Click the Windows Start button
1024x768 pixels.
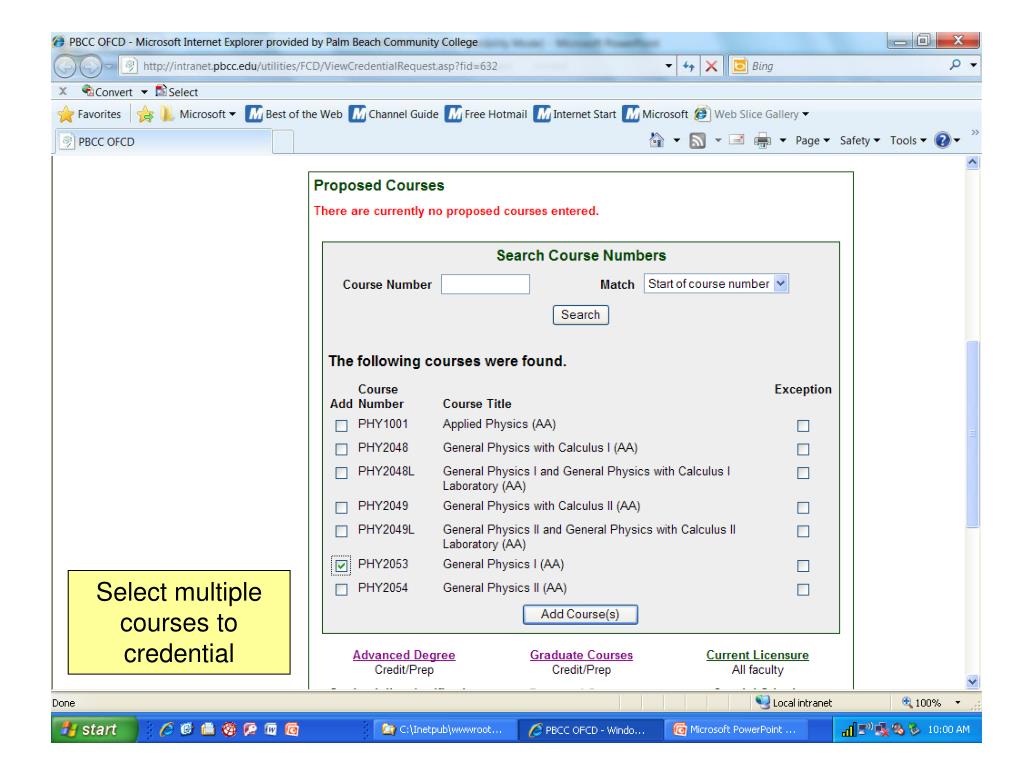94,729
